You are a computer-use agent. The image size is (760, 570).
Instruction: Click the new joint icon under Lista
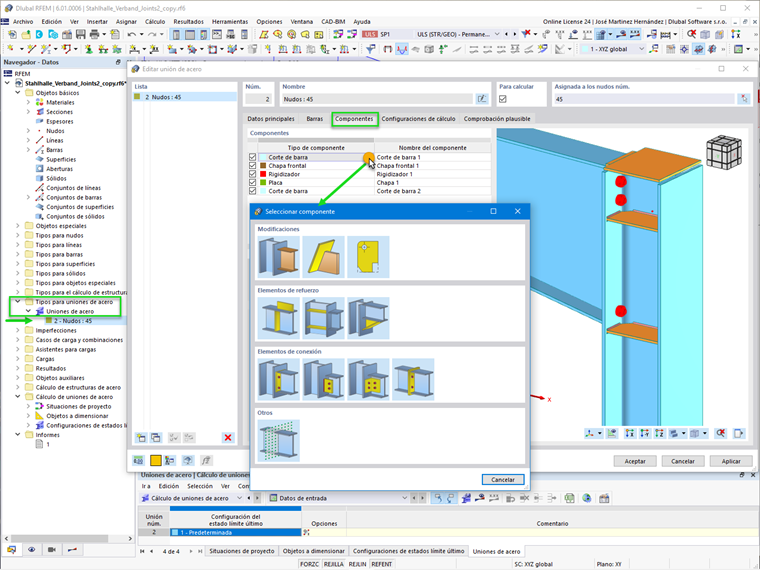click(141, 438)
